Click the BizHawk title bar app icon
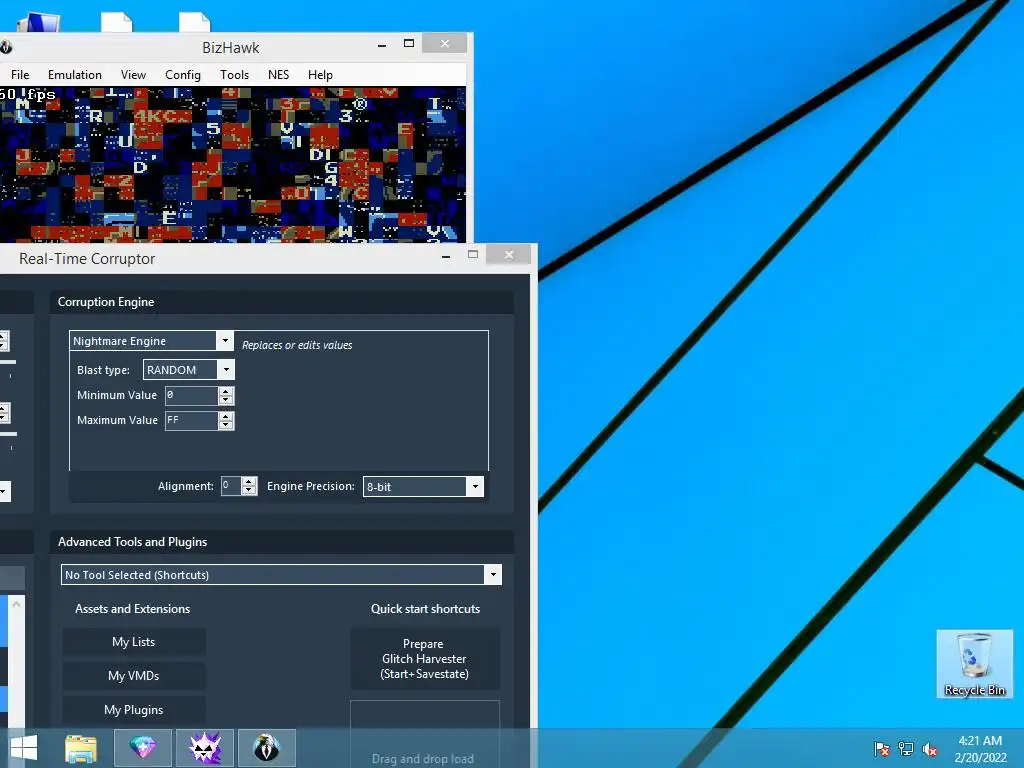Screen dimensions: 1024x768 click(6, 47)
